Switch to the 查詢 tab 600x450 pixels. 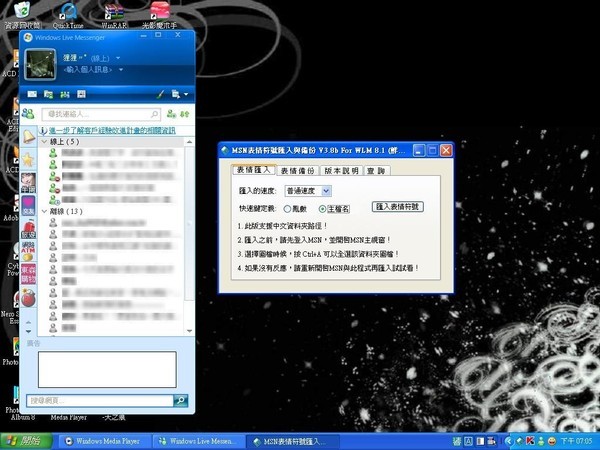coord(376,171)
